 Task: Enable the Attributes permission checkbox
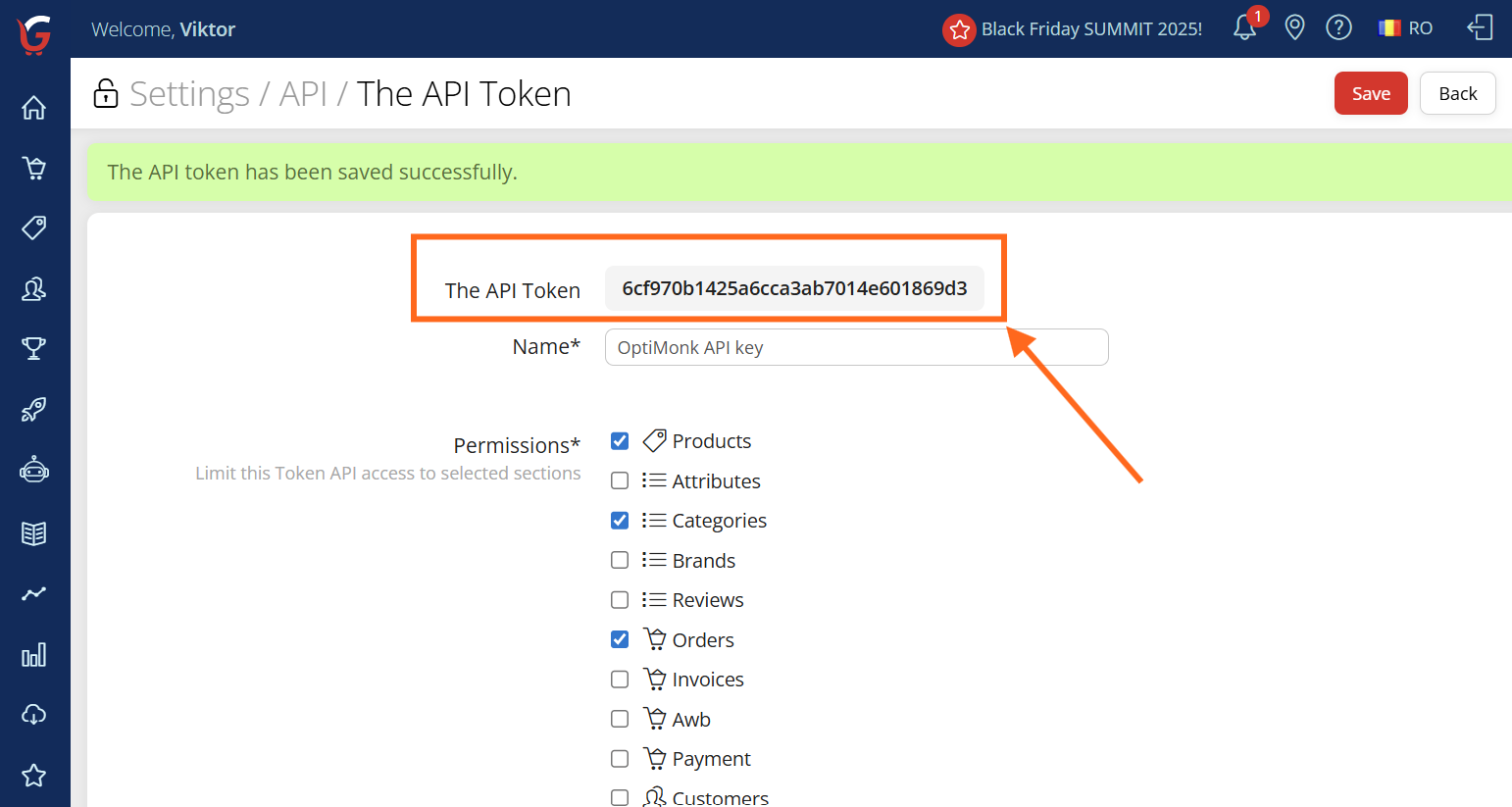pos(620,480)
